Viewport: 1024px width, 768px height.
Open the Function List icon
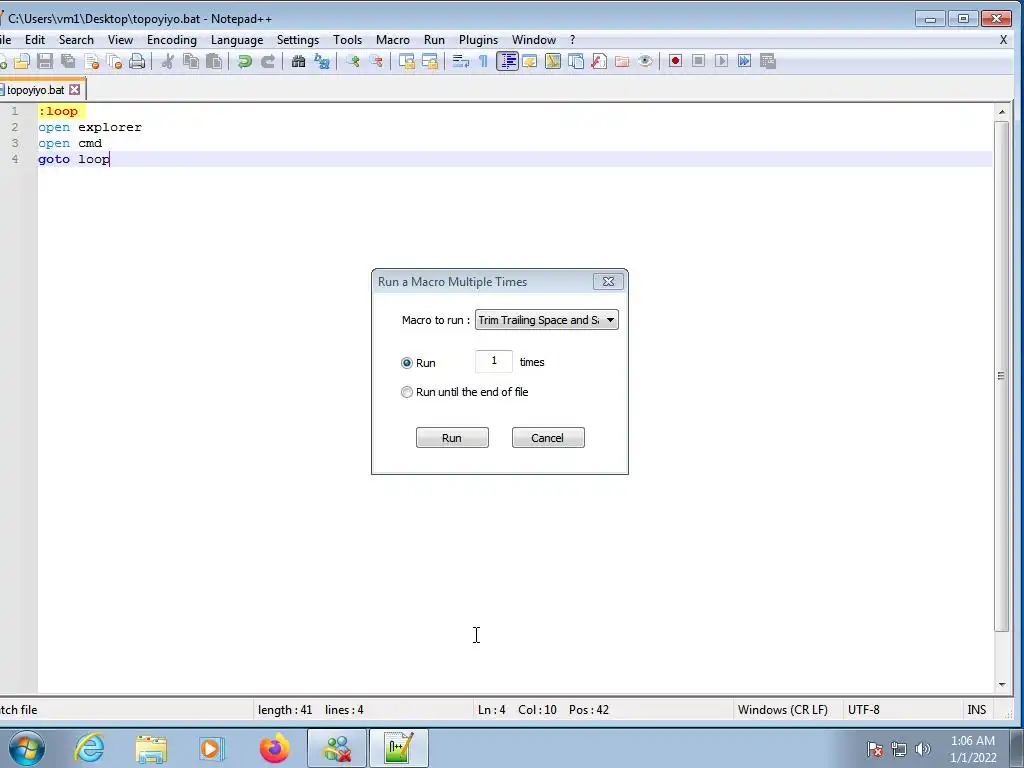(599, 61)
